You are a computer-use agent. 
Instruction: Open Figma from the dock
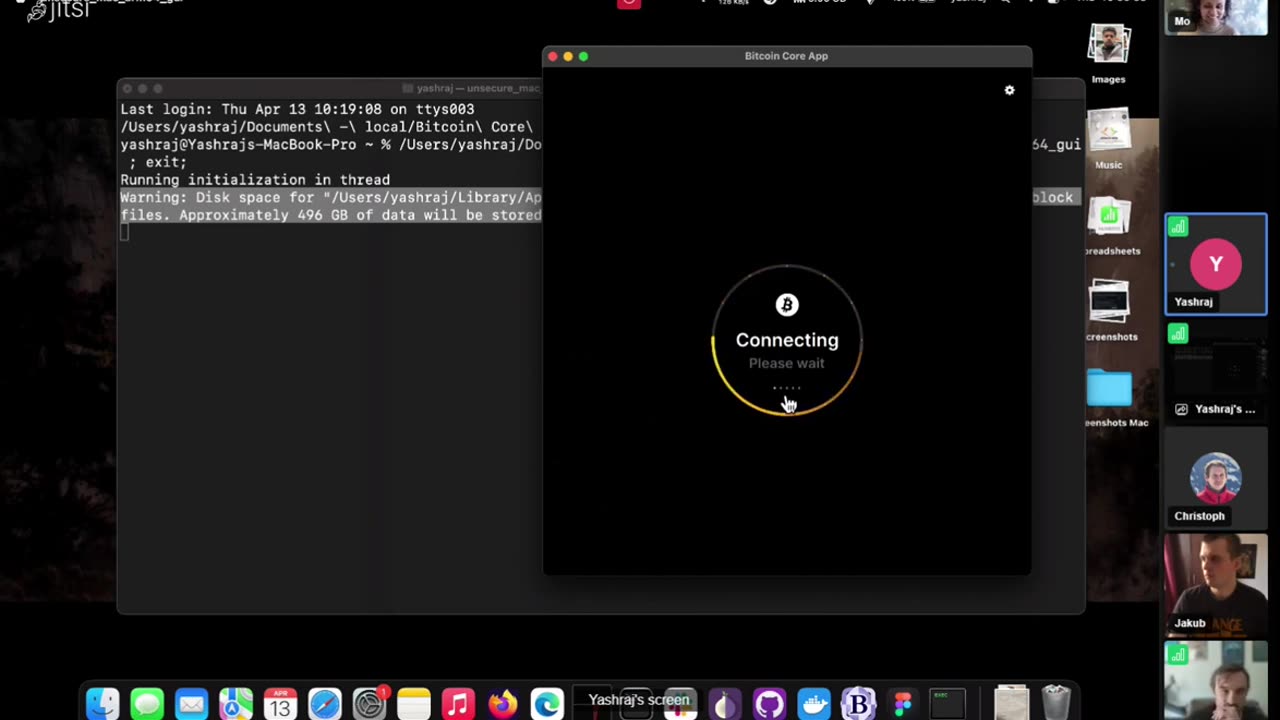click(x=903, y=704)
